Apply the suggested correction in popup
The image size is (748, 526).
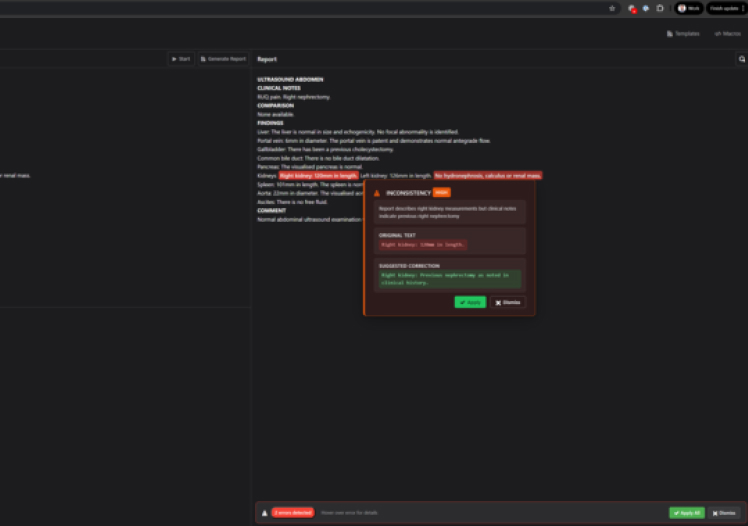(x=470, y=302)
